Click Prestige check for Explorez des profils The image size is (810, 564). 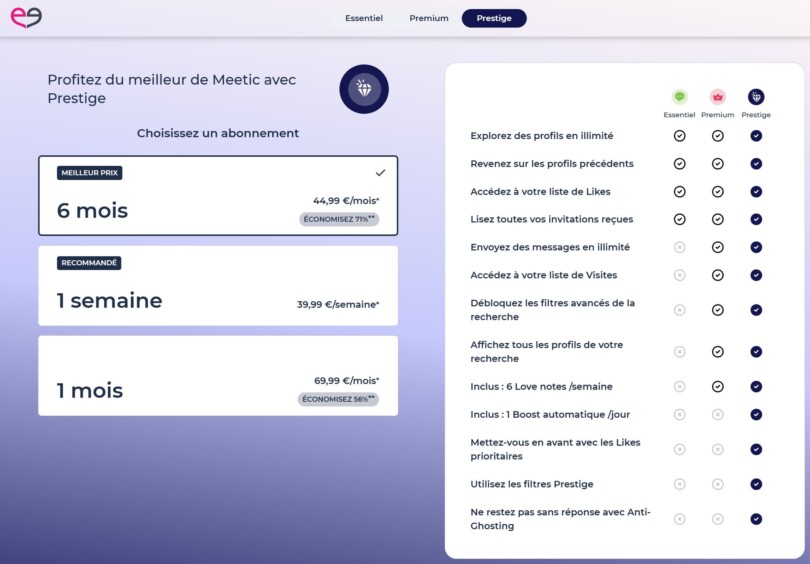tap(756, 136)
